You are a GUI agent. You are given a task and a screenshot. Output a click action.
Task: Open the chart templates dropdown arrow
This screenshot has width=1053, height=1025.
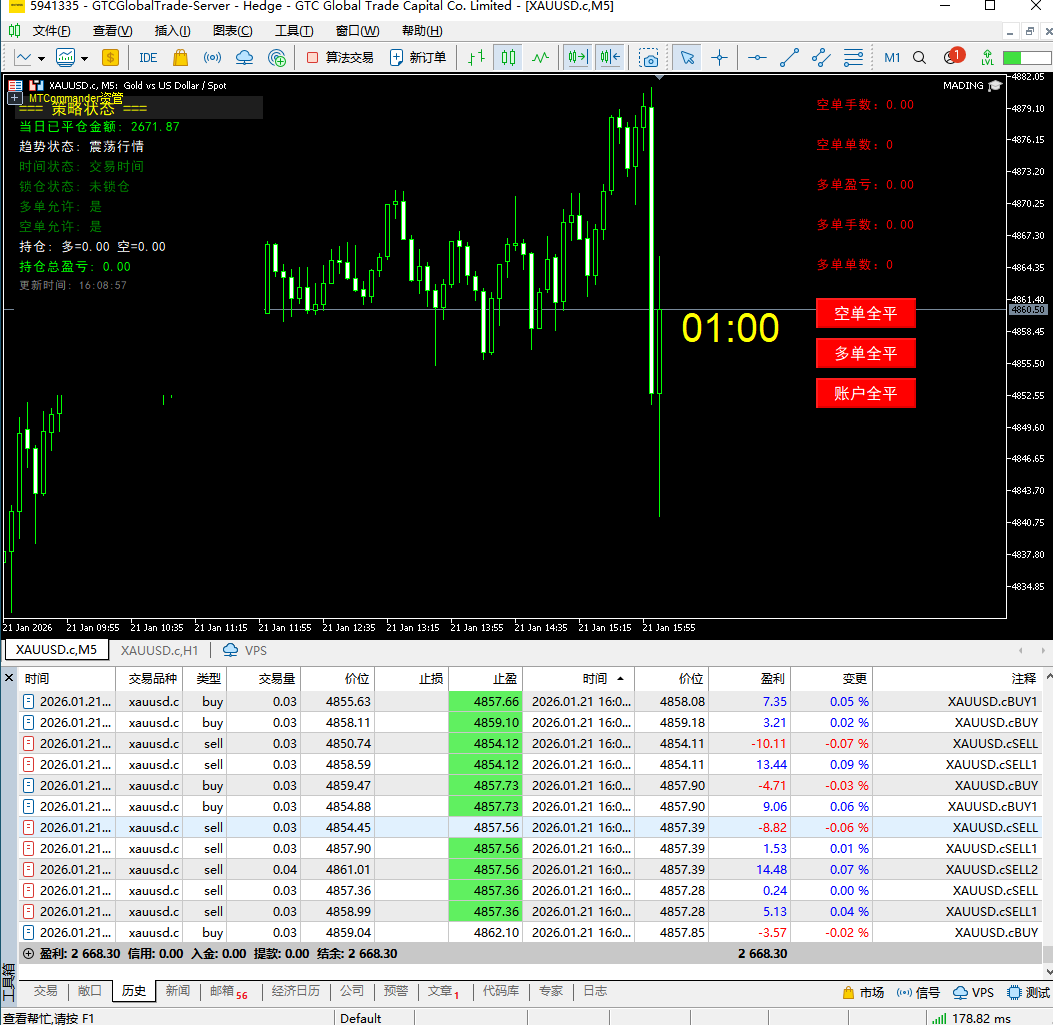point(84,58)
